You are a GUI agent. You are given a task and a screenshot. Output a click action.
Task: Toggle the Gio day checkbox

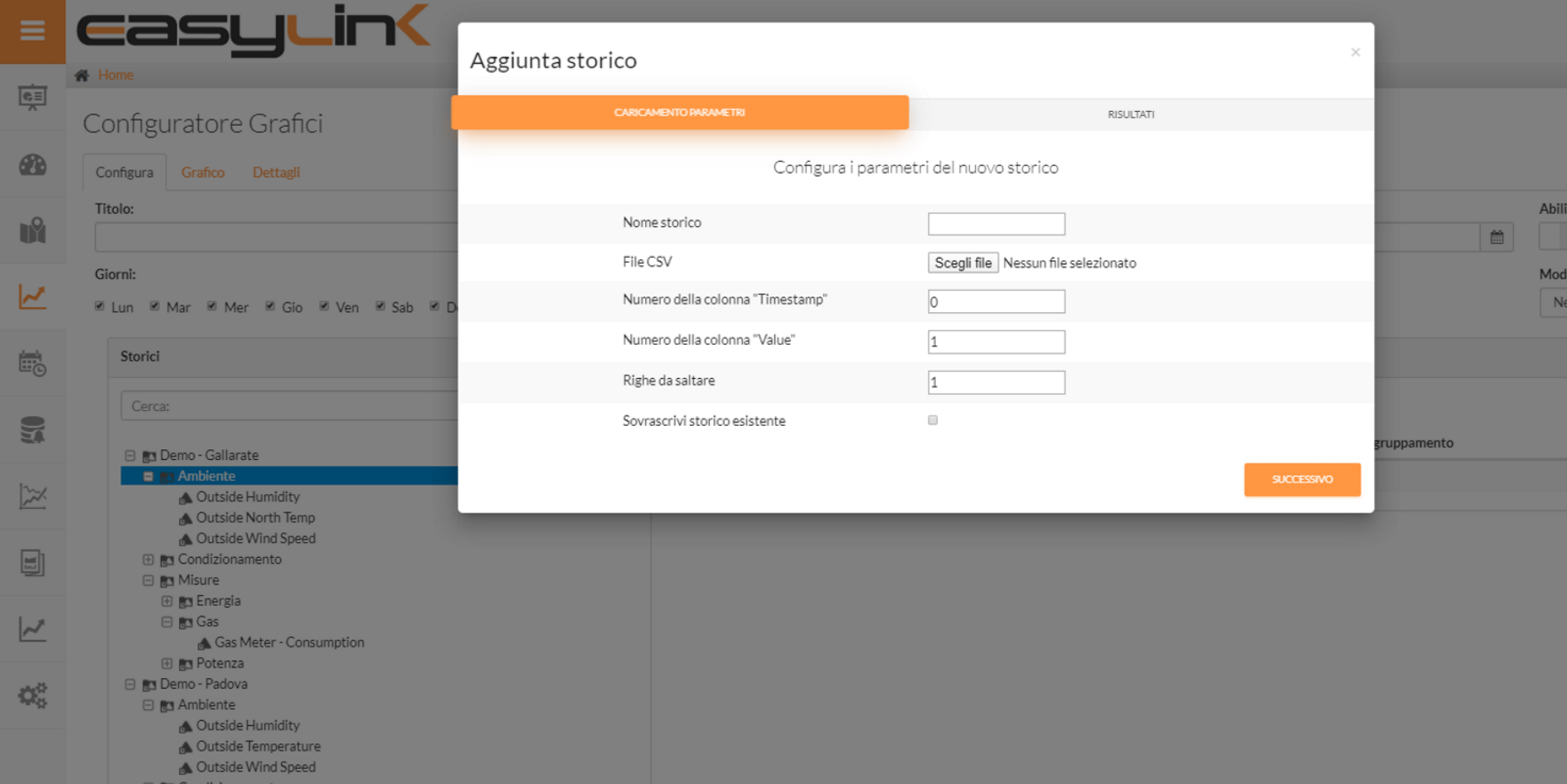tap(270, 306)
